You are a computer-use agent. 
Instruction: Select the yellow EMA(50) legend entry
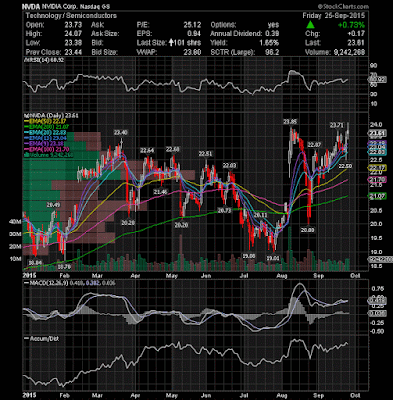pos(46,121)
